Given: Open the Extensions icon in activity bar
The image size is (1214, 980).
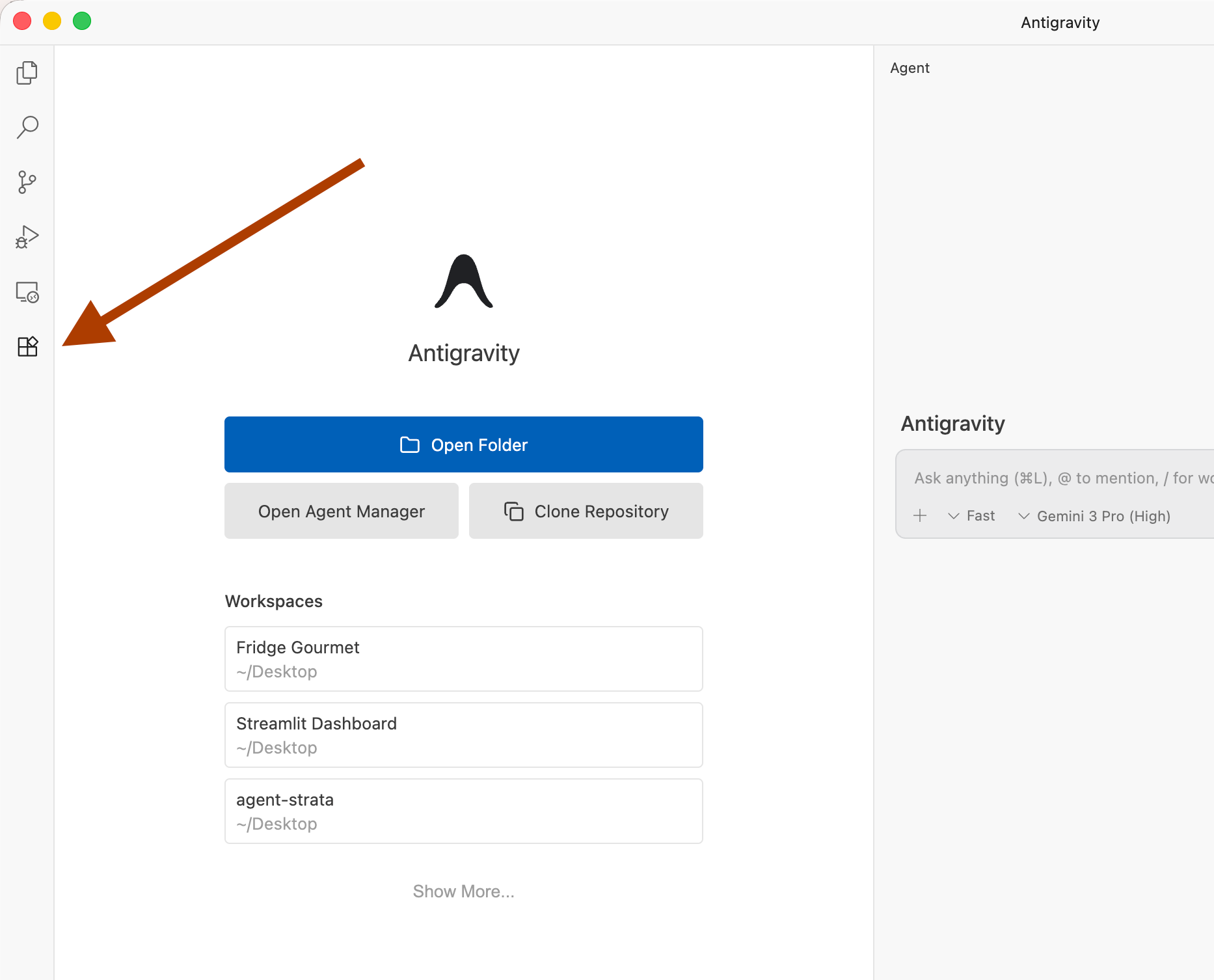Looking at the screenshot, I should coord(27,347).
